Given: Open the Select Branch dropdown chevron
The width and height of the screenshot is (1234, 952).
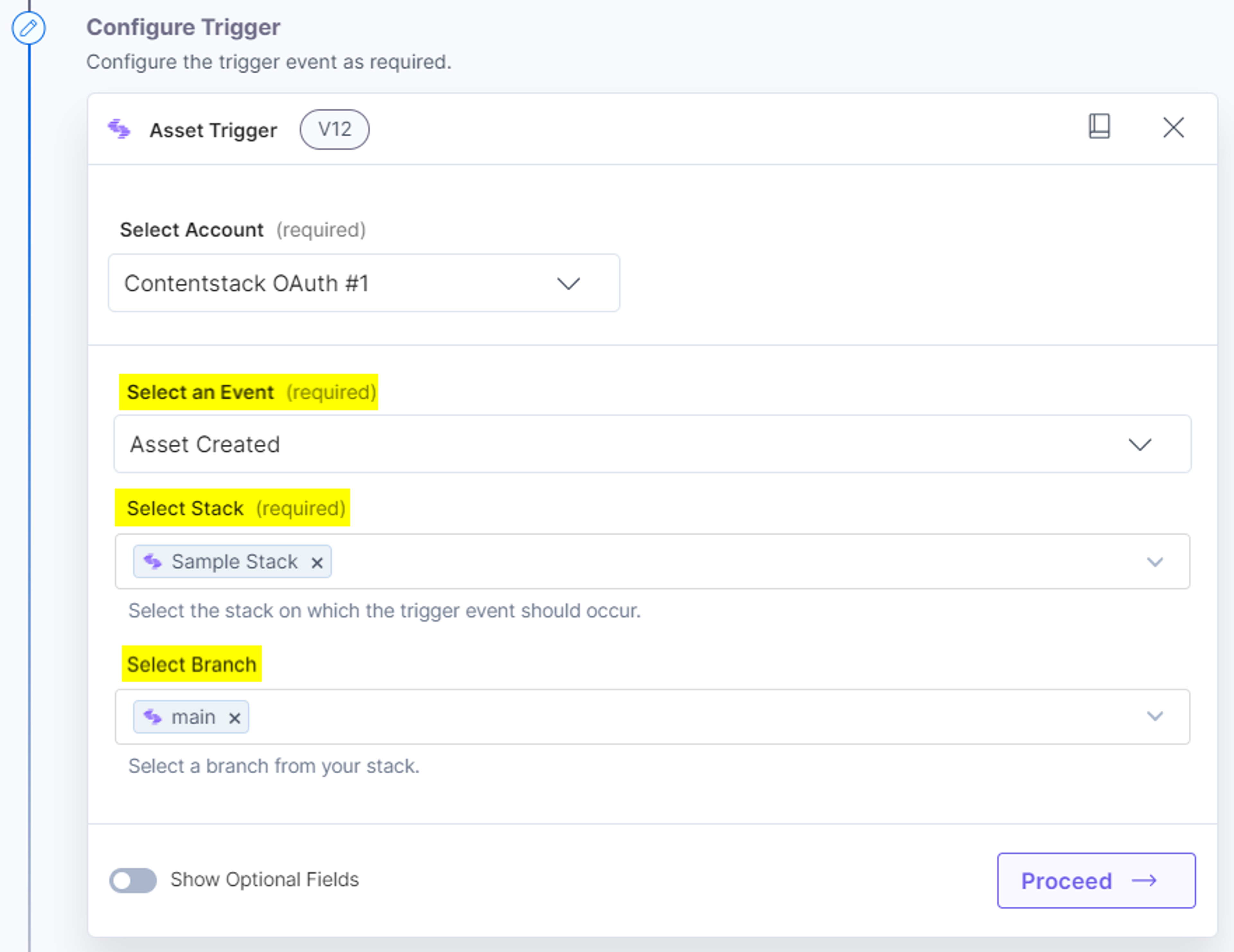Looking at the screenshot, I should 1154,716.
